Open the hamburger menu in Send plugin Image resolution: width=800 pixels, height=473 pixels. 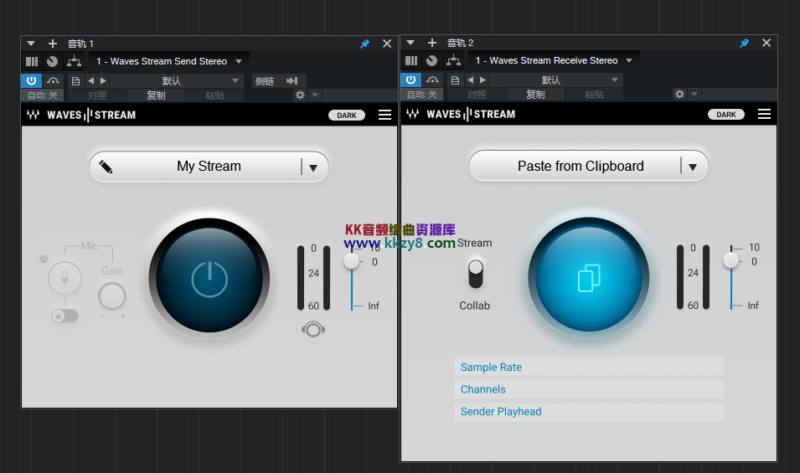point(385,115)
